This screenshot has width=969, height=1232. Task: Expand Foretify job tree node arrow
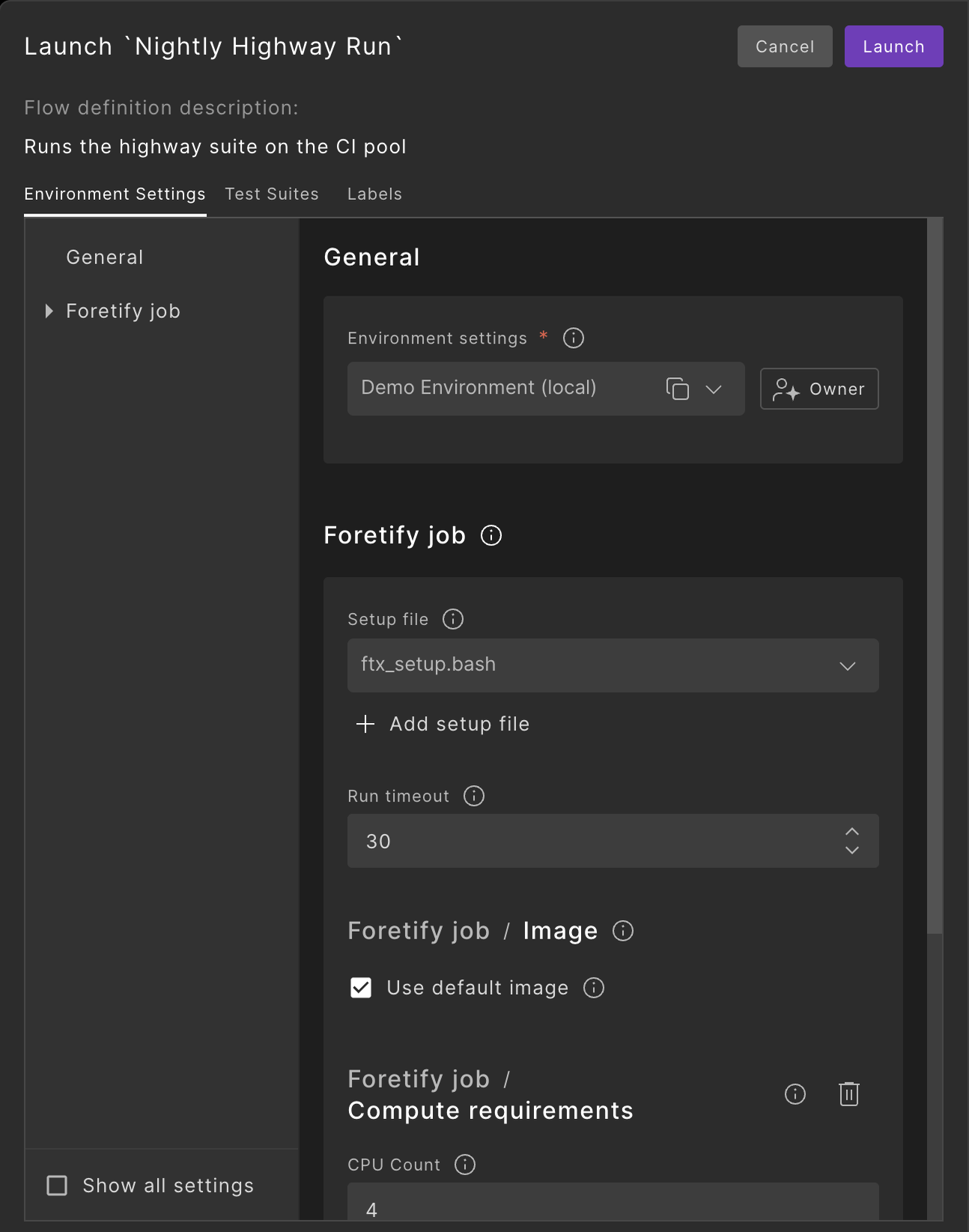click(x=49, y=311)
